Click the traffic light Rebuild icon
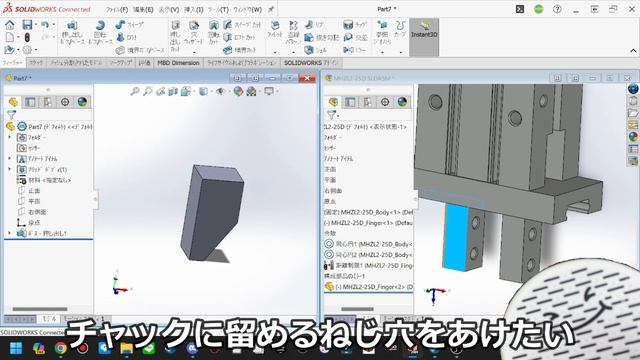The image size is (640, 360). [27, 38]
